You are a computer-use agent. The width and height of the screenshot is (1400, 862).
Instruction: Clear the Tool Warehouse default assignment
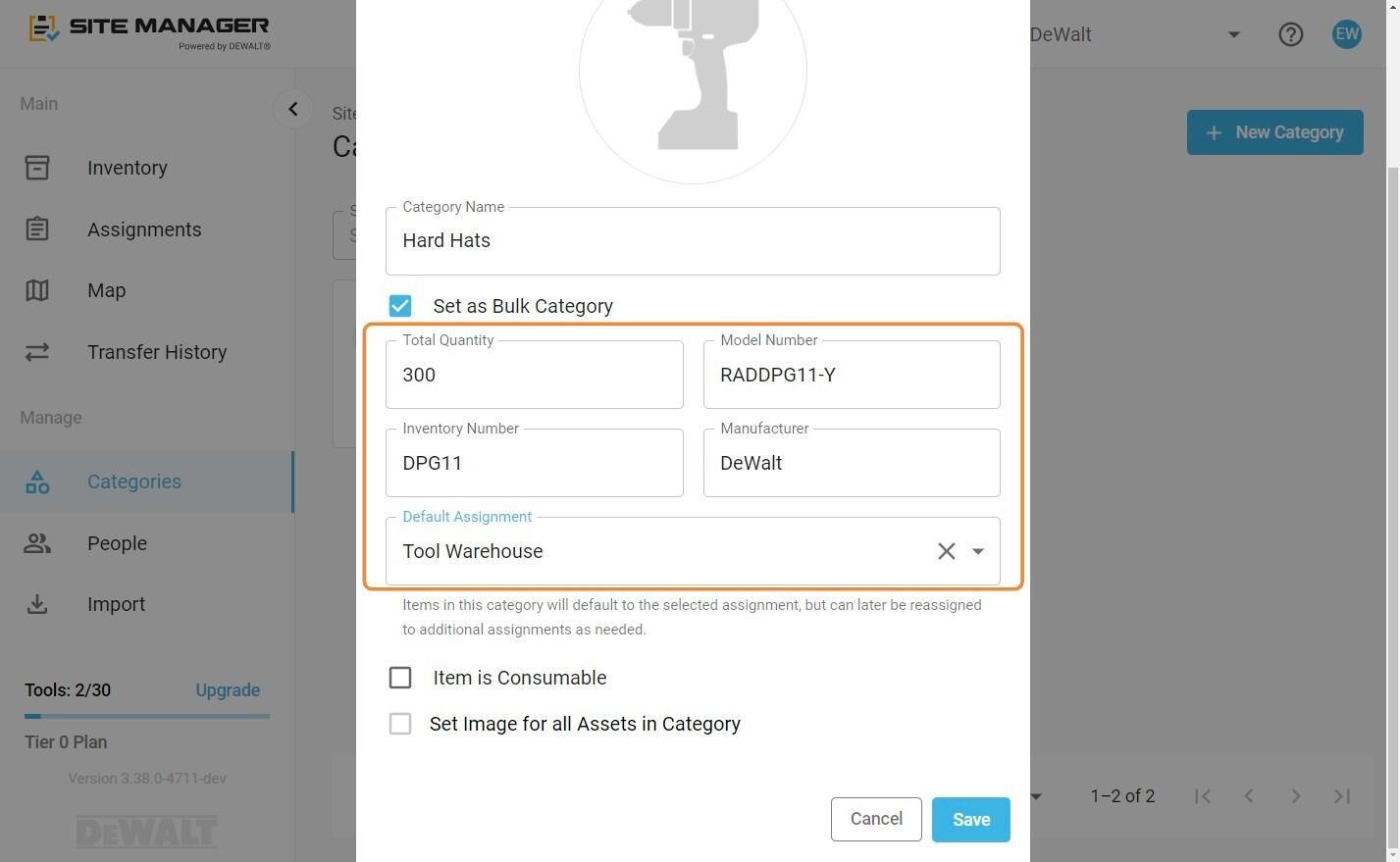[x=946, y=551]
